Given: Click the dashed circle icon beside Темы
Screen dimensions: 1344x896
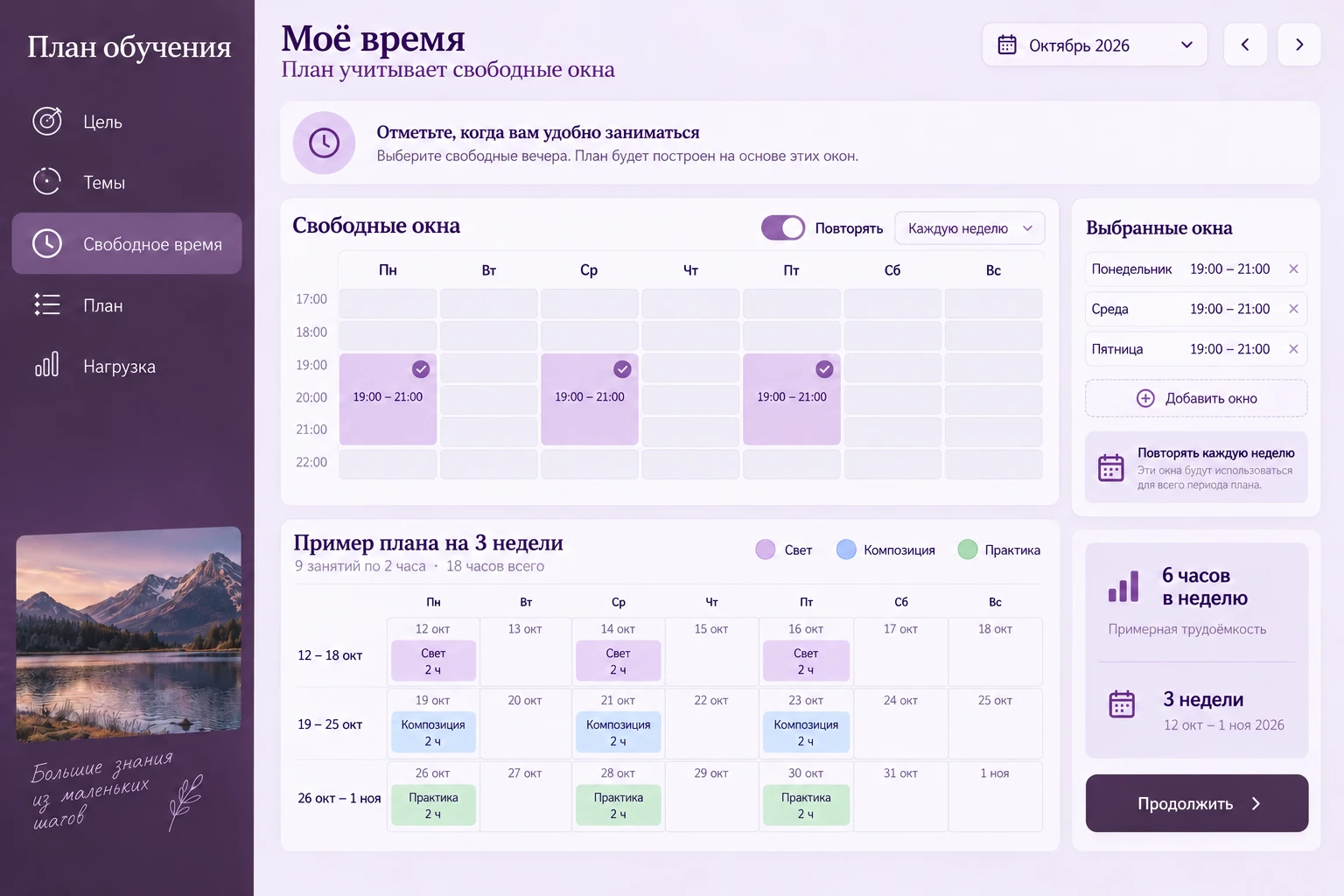Looking at the screenshot, I should (x=47, y=182).
